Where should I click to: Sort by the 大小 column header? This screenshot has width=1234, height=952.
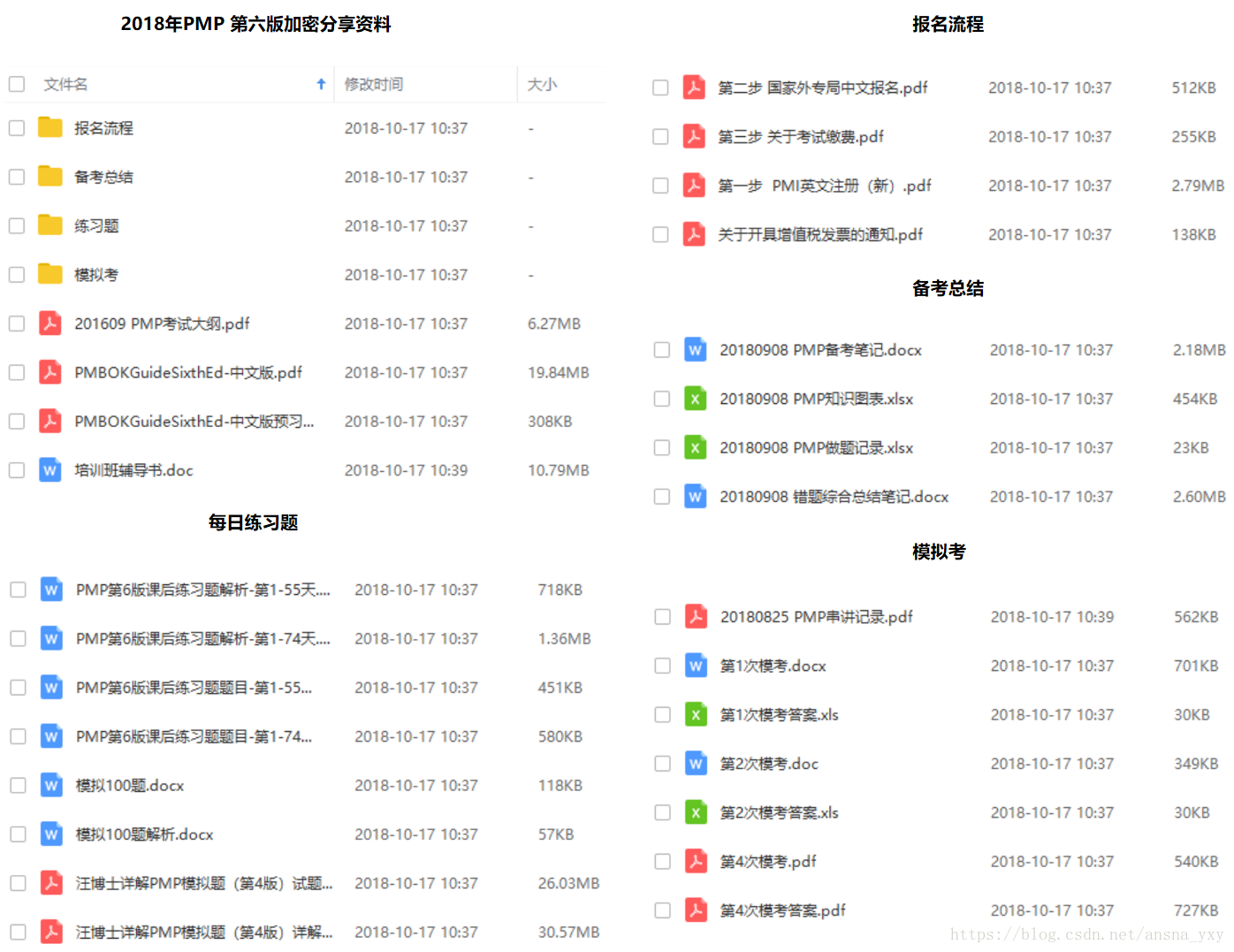(542, 84)
